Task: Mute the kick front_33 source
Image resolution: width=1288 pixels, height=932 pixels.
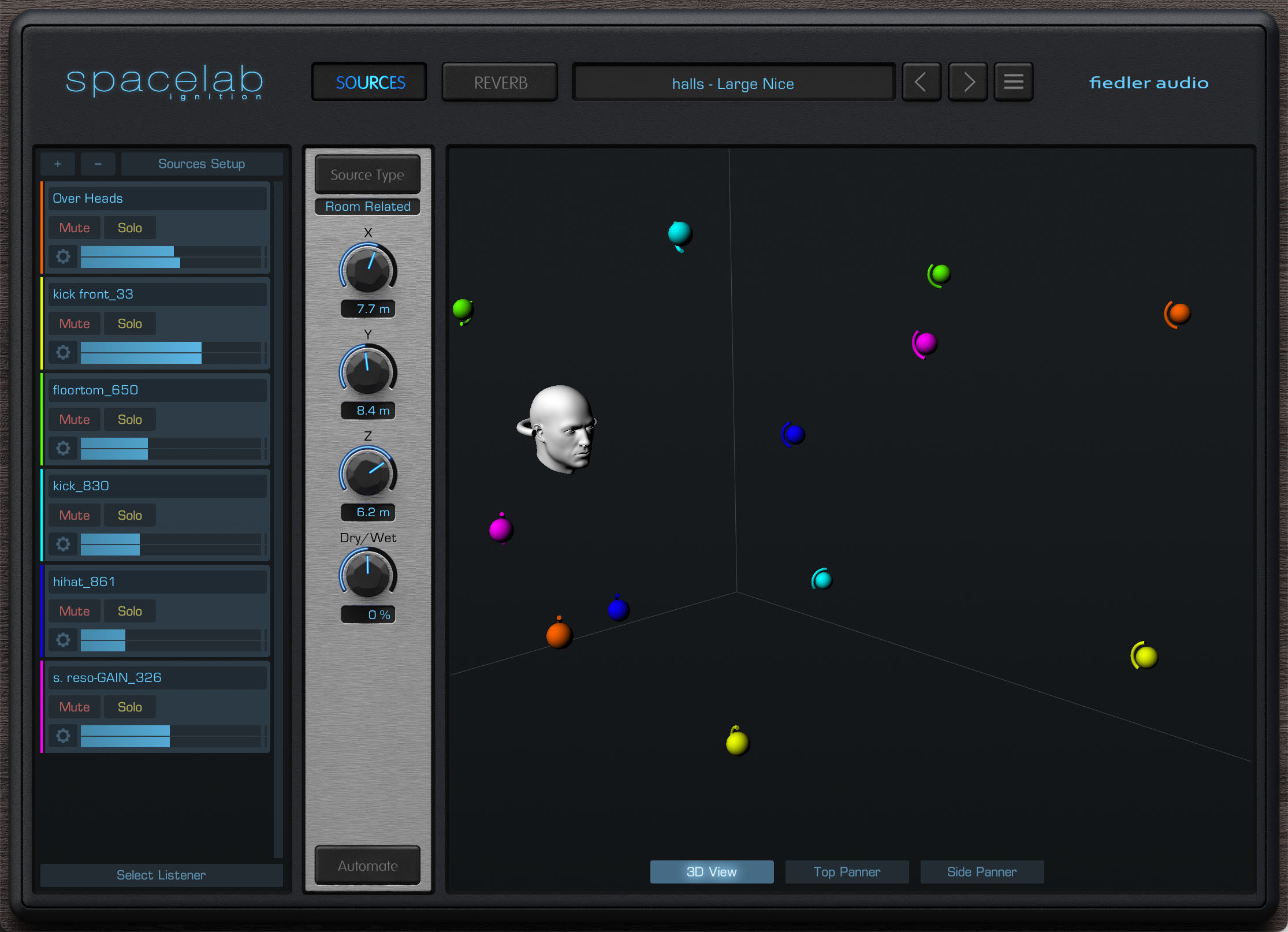Action: (75, 323)
